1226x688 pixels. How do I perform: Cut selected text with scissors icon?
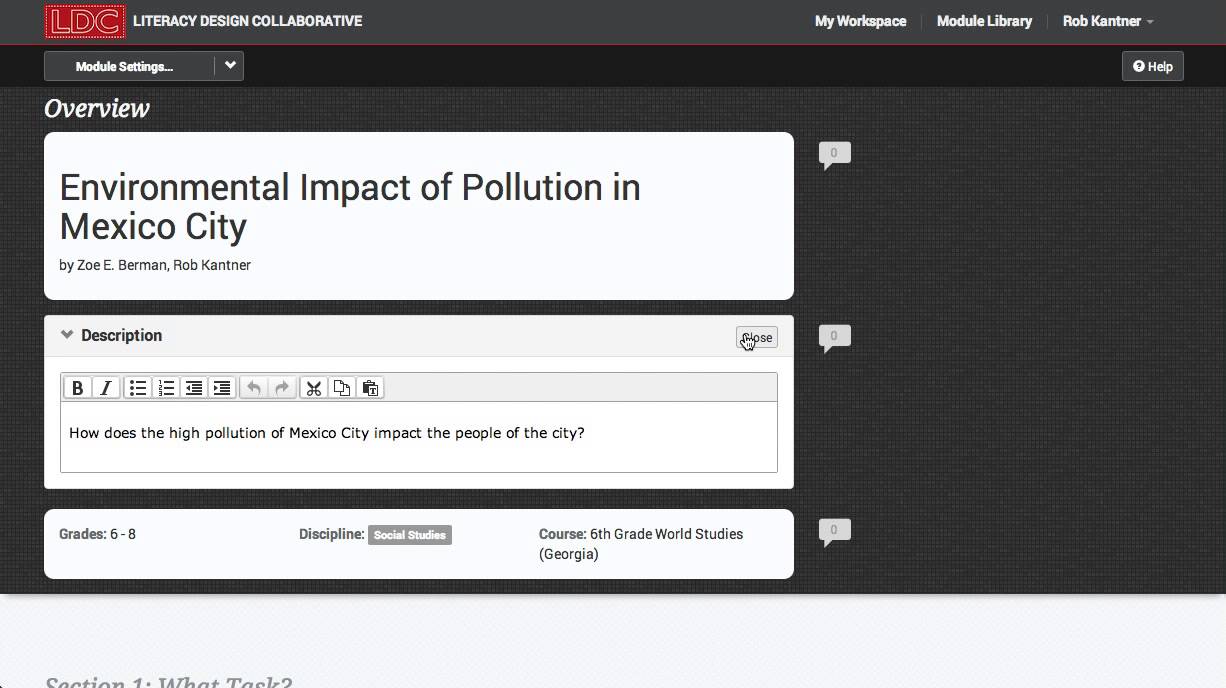coord(314,388)
